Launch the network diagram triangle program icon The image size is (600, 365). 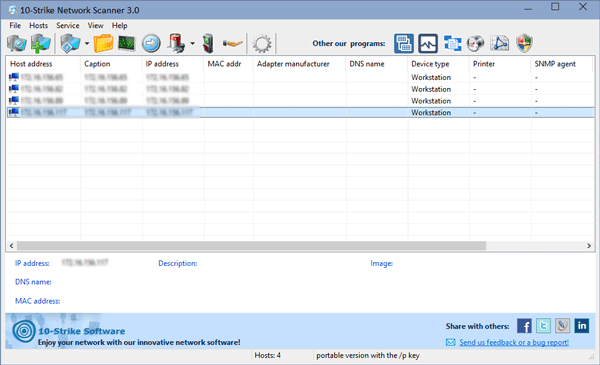(500, 43)
